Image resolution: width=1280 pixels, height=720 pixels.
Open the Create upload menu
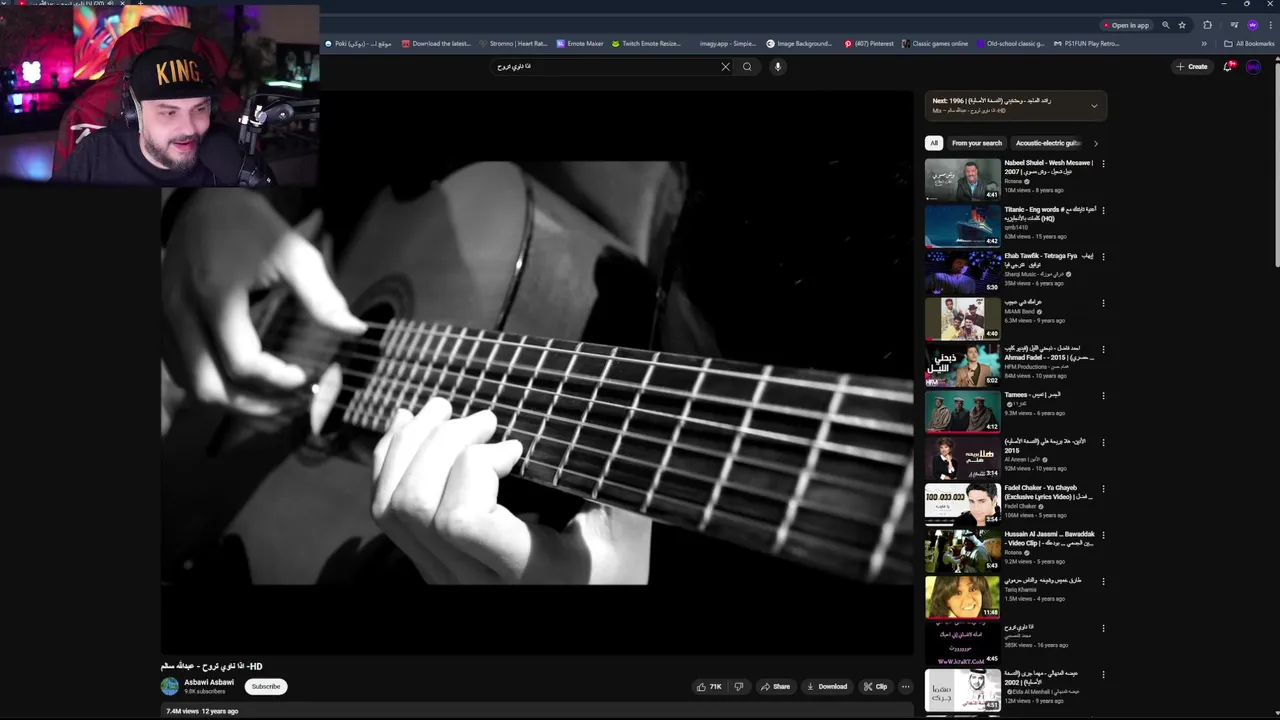(1191, 67)
